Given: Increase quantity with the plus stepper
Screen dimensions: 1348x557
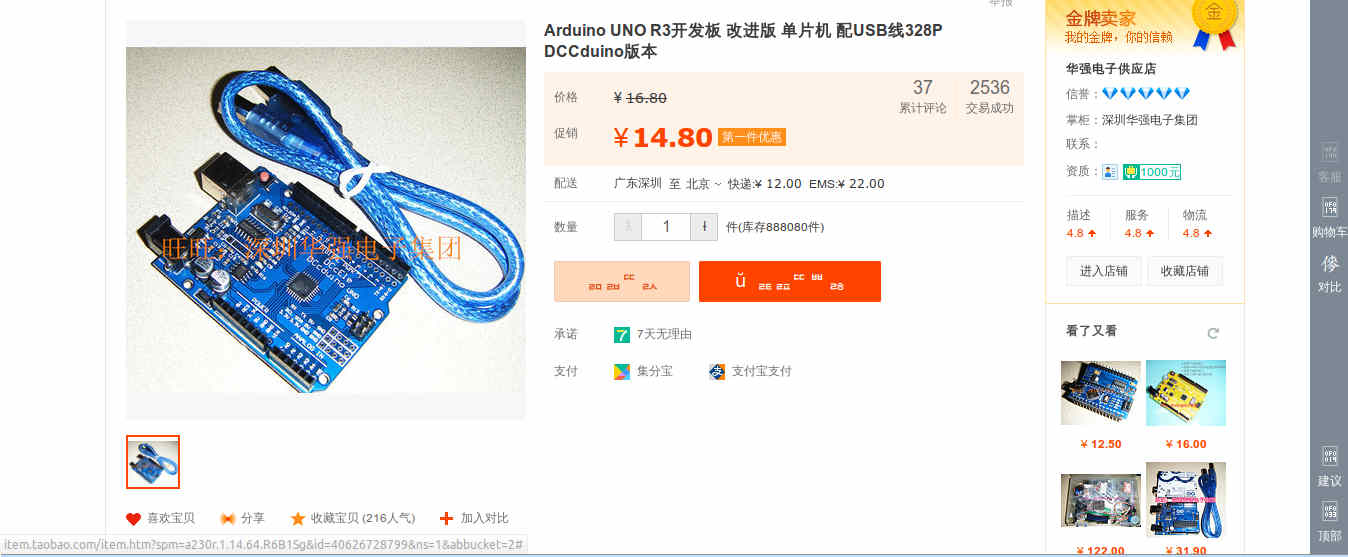Looking at the screenshot, I should point(705,227).
